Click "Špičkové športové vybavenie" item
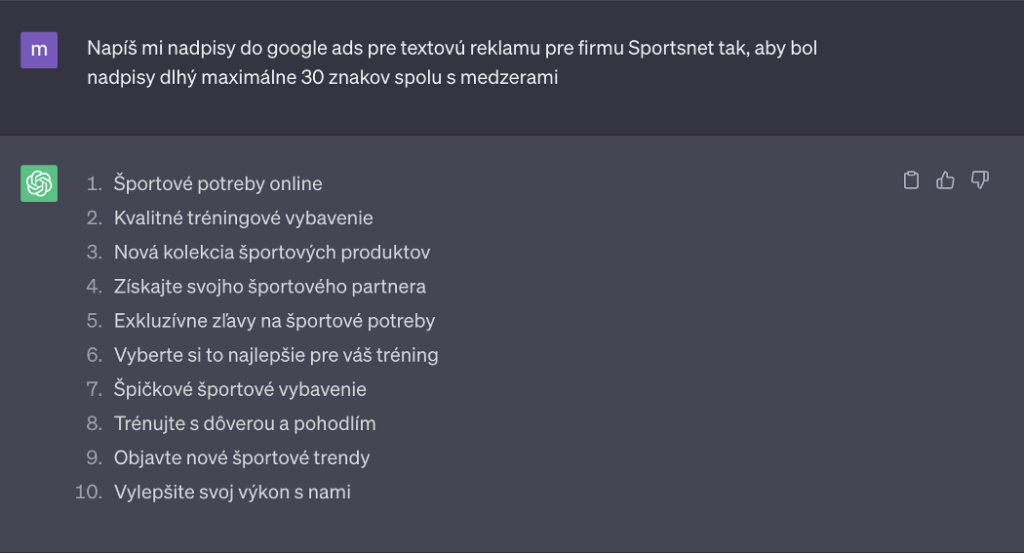This screenshot has height=554, width=1024. 240,389
